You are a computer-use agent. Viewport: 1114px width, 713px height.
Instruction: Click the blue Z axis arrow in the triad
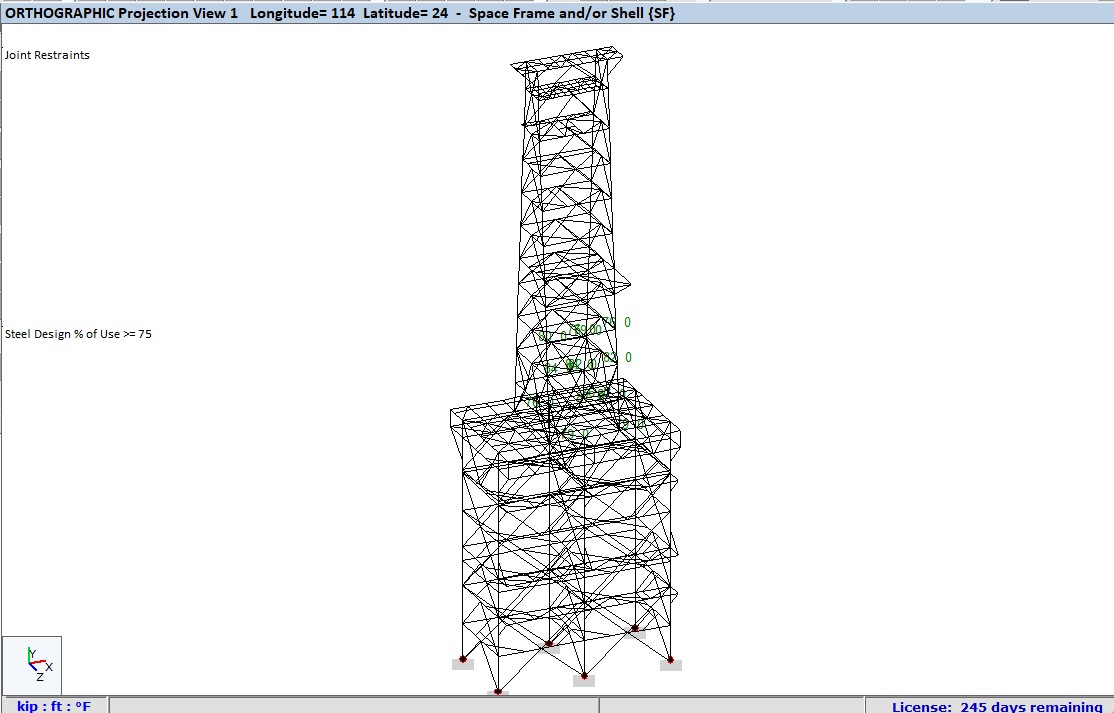click(33, 668)
